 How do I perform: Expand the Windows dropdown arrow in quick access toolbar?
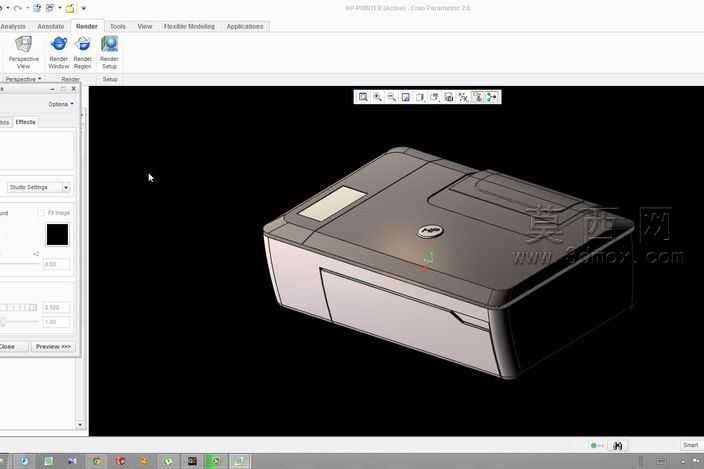click(x=59, y=8)
